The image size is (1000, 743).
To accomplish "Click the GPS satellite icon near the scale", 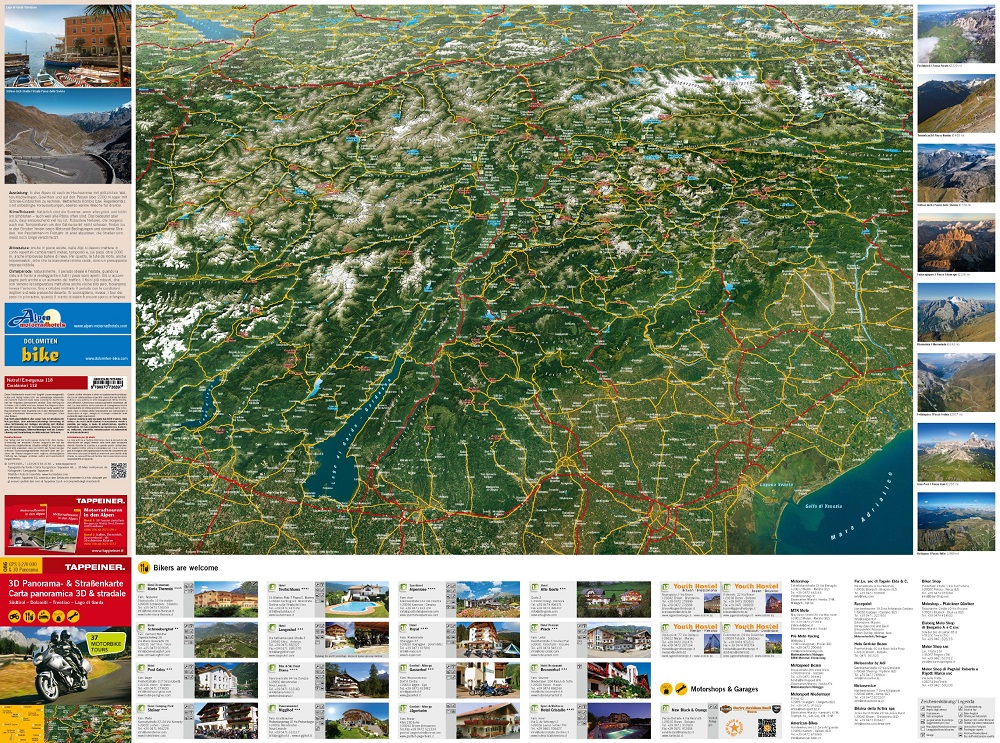I will pos(6,566).
